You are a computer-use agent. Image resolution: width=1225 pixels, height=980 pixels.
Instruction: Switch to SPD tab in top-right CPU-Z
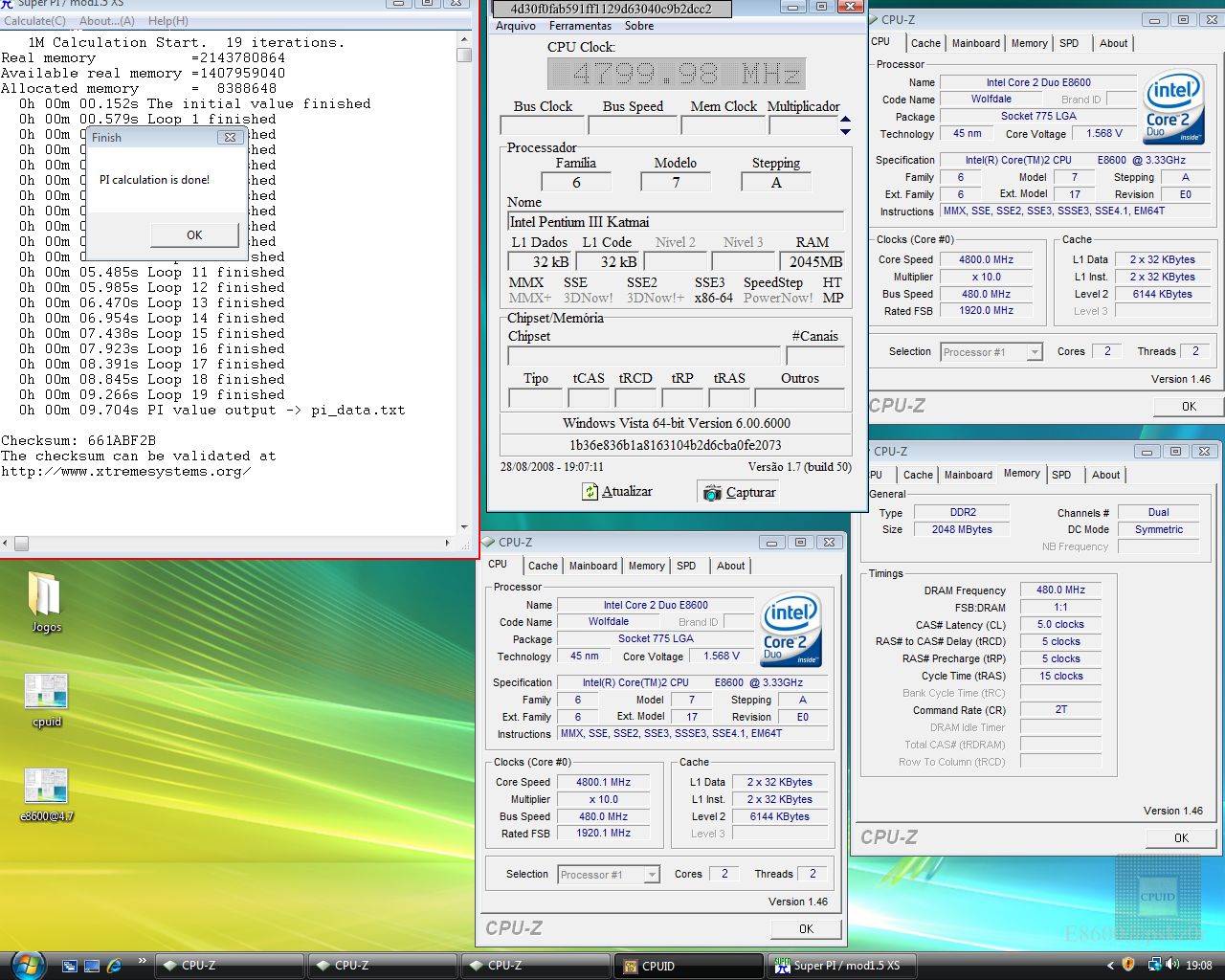[1069, 43]
